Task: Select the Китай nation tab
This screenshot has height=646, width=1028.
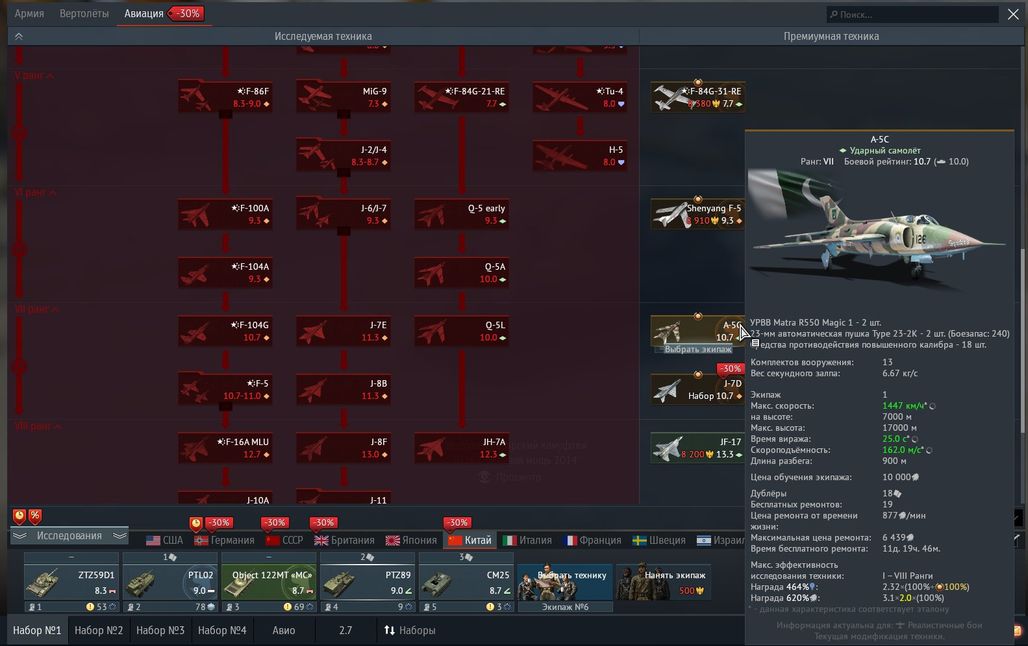Action: point(470,540)
